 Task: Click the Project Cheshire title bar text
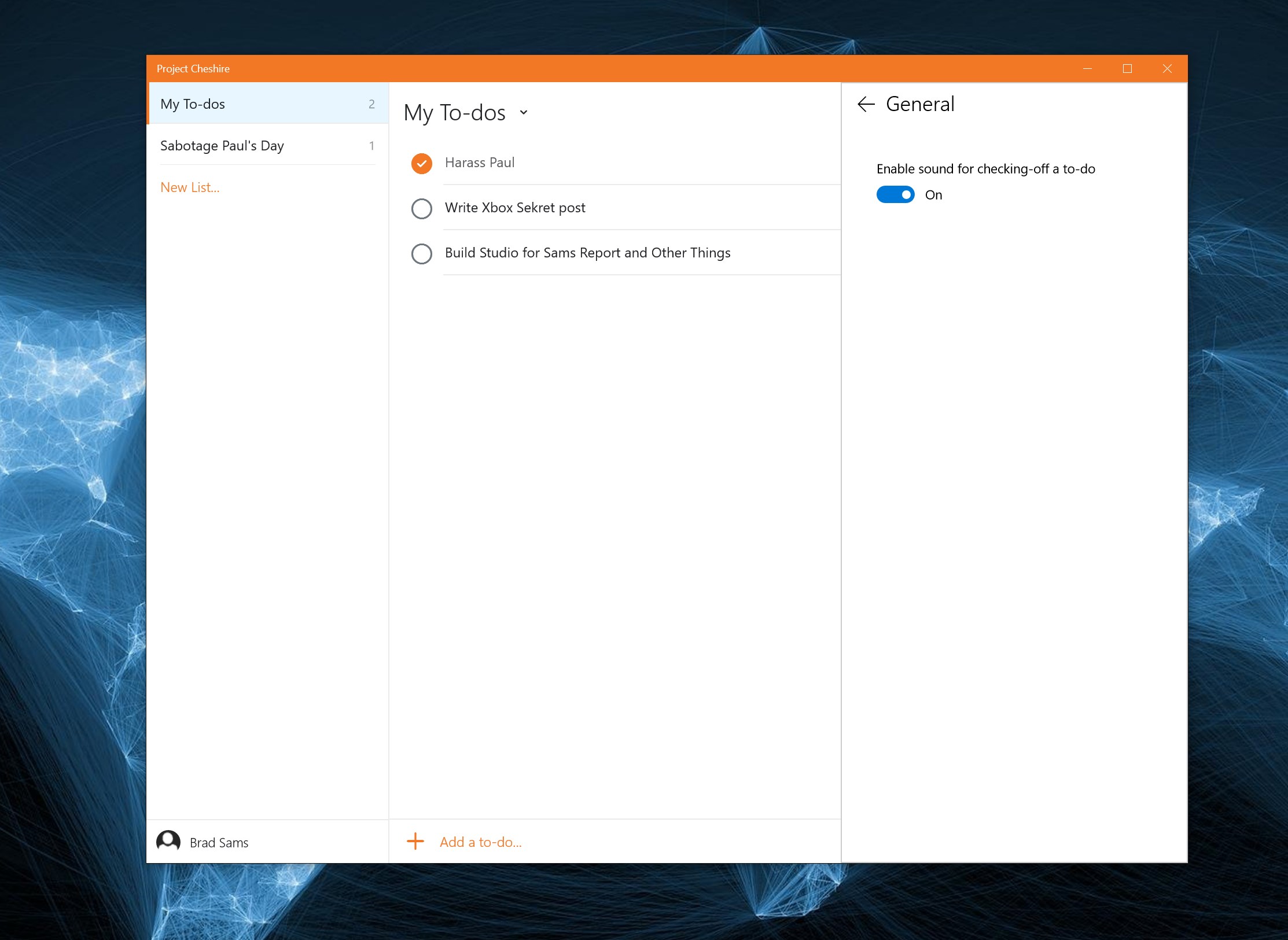[x=193, y=69]
